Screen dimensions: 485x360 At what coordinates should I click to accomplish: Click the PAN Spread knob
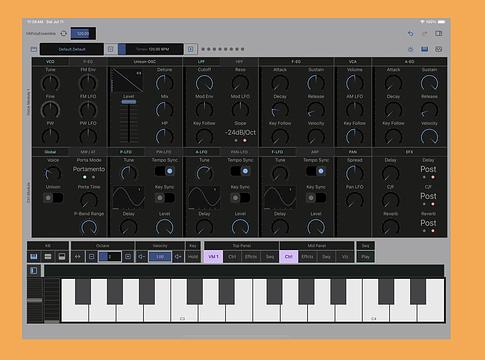[354, 173]
